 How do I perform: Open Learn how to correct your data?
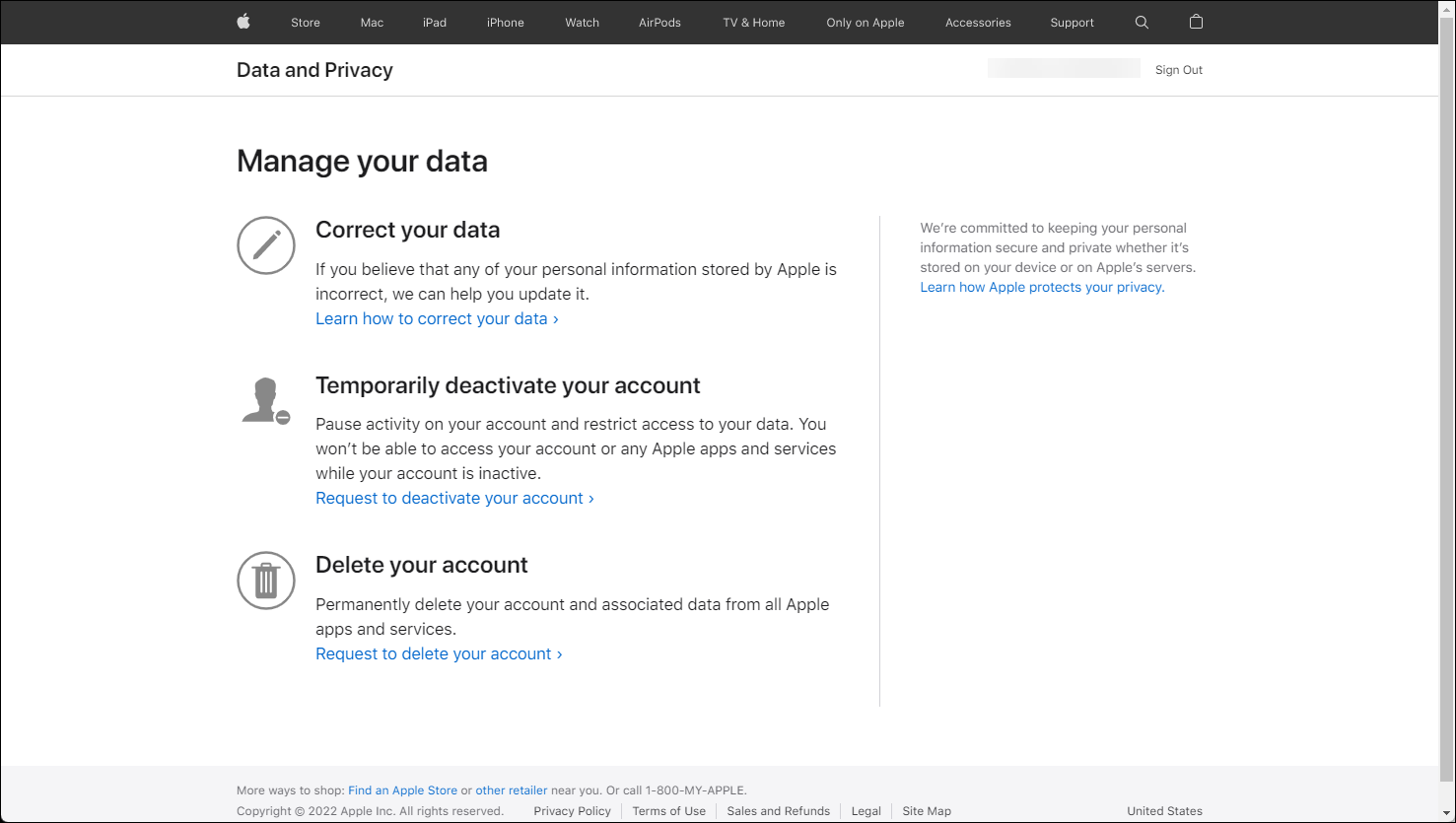click(x=437, y=318)
